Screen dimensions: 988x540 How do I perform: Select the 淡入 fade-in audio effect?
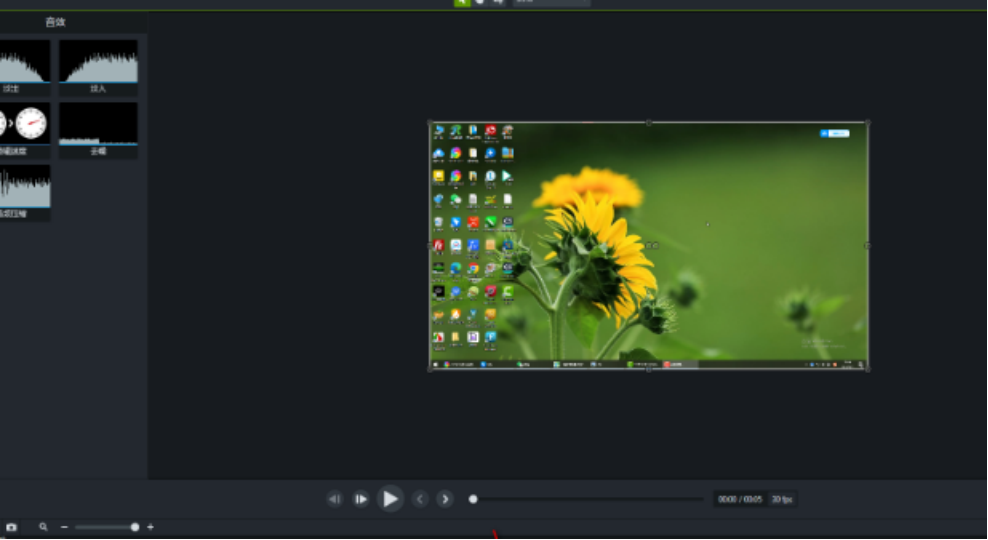(98, 67)
